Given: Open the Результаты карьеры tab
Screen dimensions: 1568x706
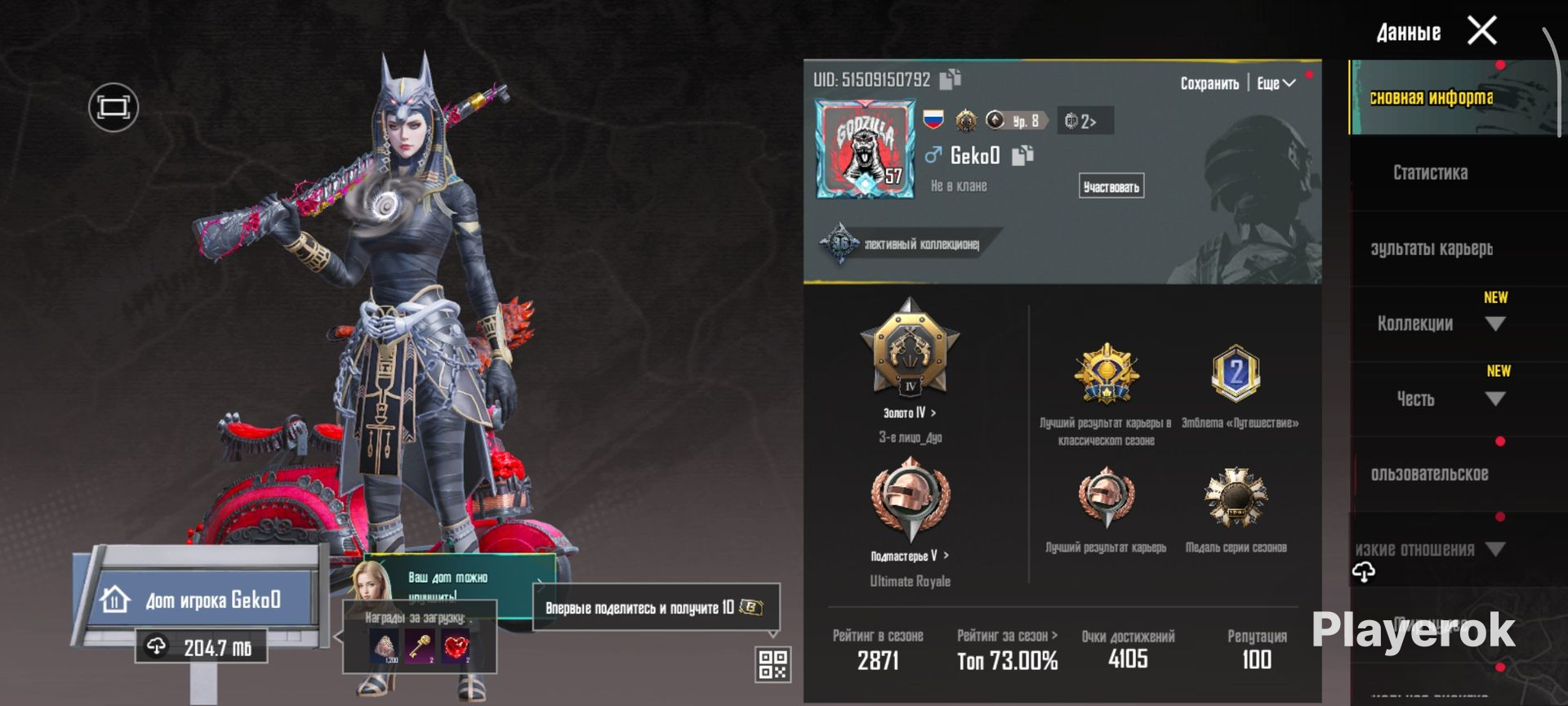Looking at the screenshot, I should [1431, 248].
